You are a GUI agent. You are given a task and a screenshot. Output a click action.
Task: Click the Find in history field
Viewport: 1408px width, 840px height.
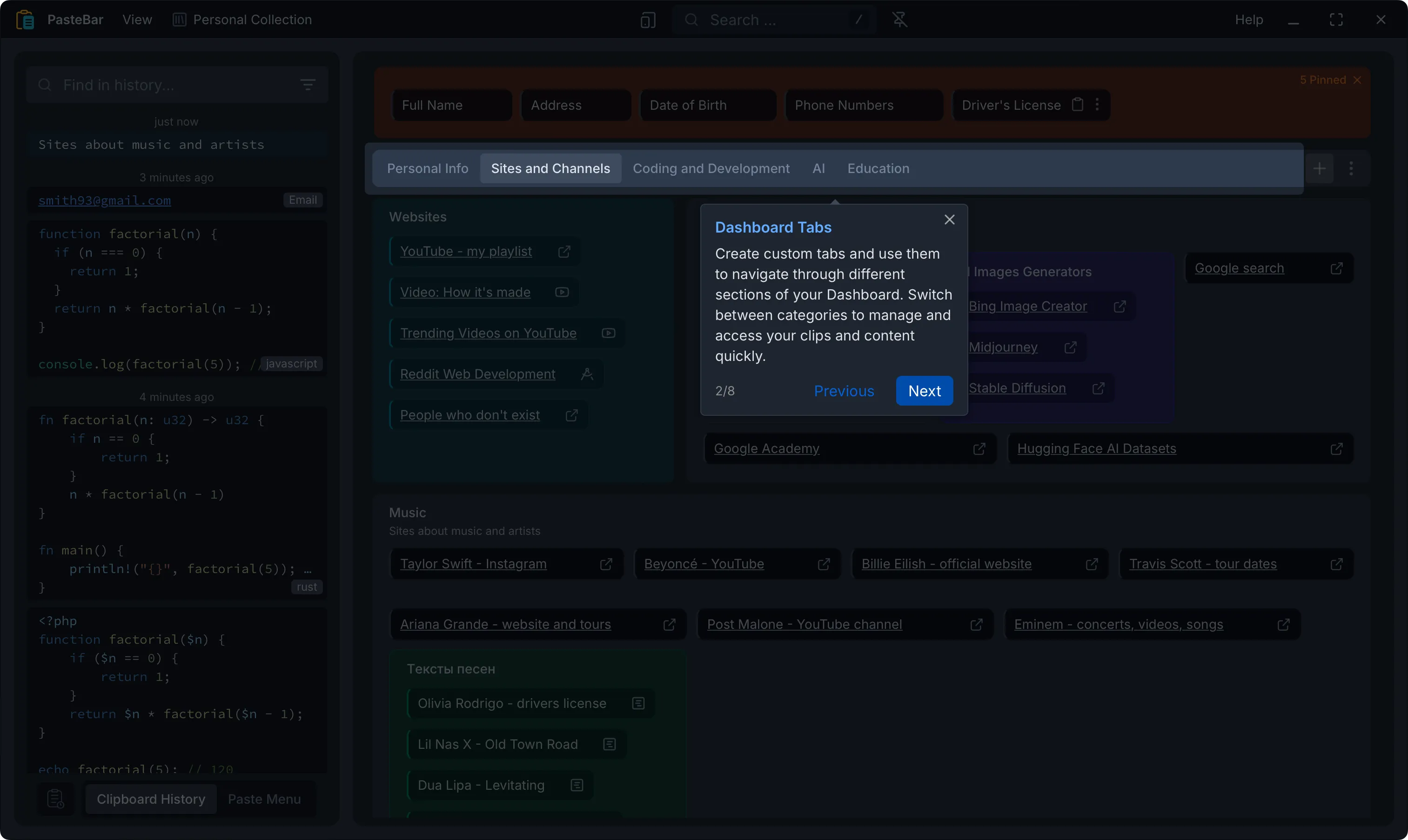pos(177,85)
